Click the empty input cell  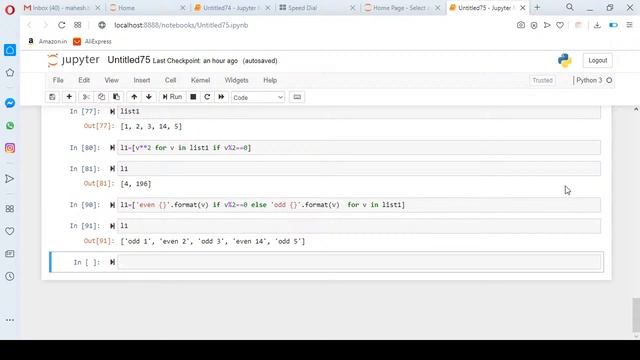click(x=359, y=262)
